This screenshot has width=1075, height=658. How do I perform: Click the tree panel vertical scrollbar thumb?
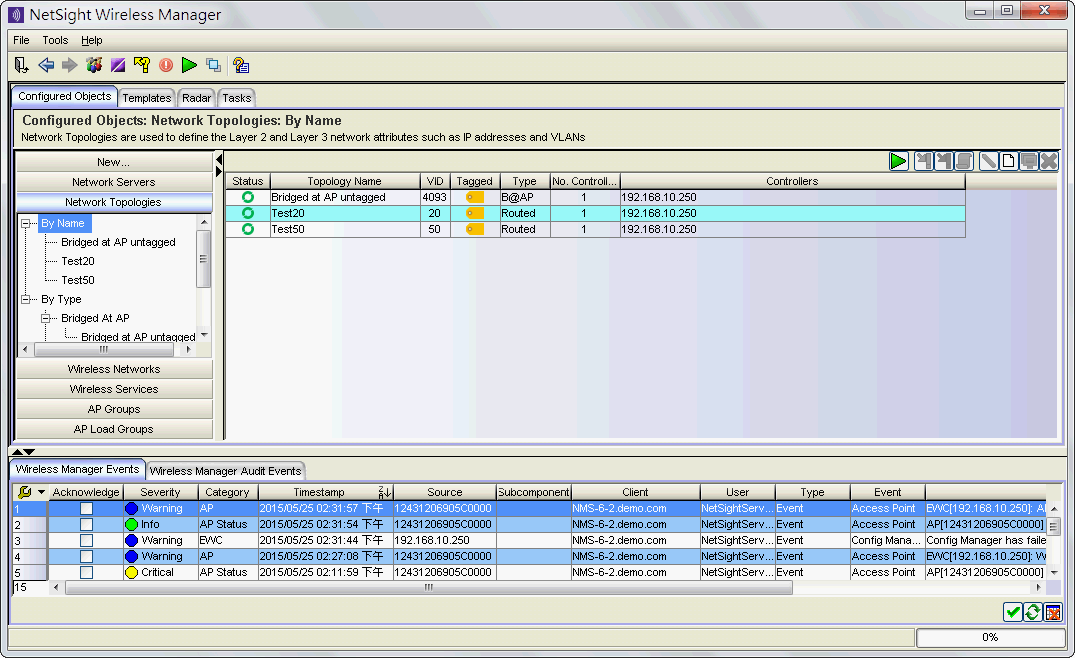[x=204, y=259]
